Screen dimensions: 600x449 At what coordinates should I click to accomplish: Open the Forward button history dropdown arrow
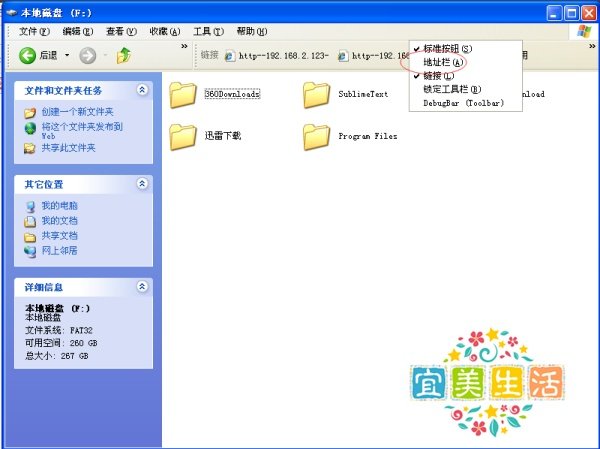point(105,56)
